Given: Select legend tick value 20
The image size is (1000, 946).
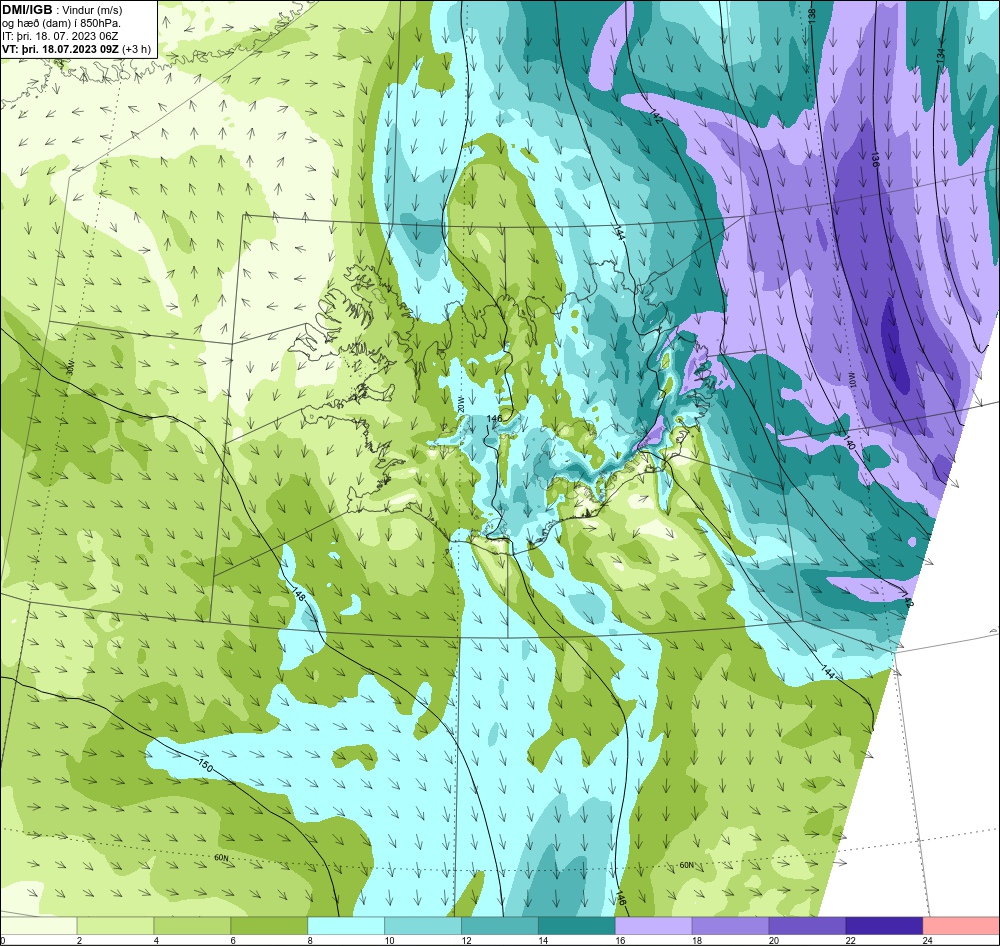Looking at the screenshot, I should point(774,940).
